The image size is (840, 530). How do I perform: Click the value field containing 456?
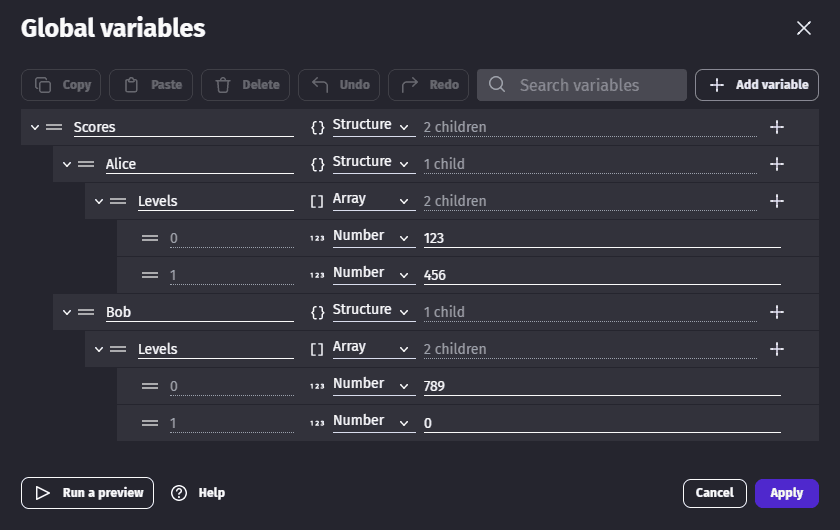pos(600,275)
